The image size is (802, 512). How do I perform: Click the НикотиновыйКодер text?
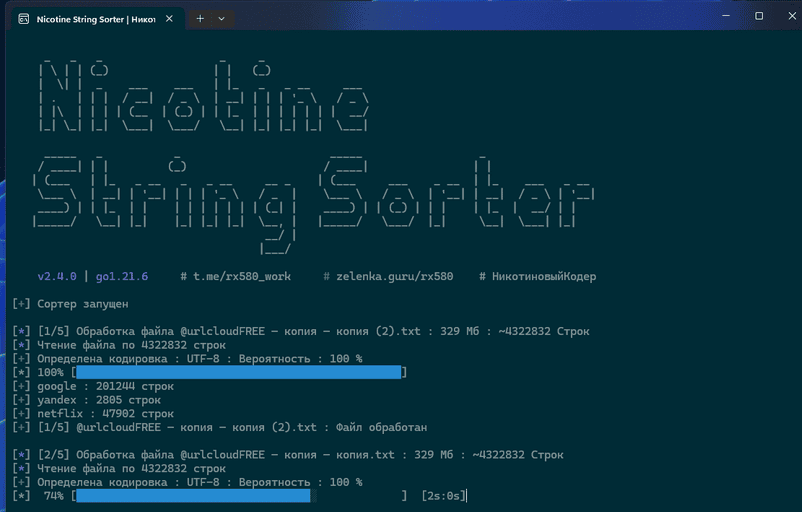[544, 277]
